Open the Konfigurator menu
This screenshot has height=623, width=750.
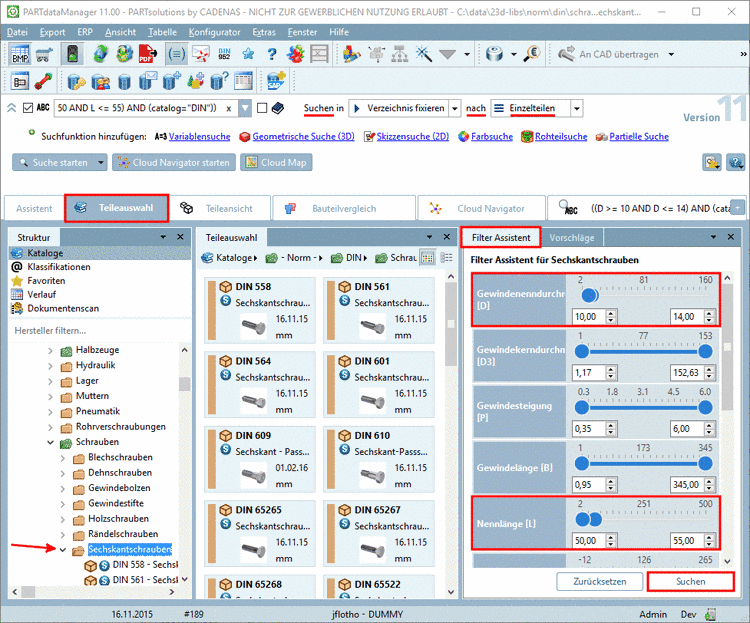[214, 32]
